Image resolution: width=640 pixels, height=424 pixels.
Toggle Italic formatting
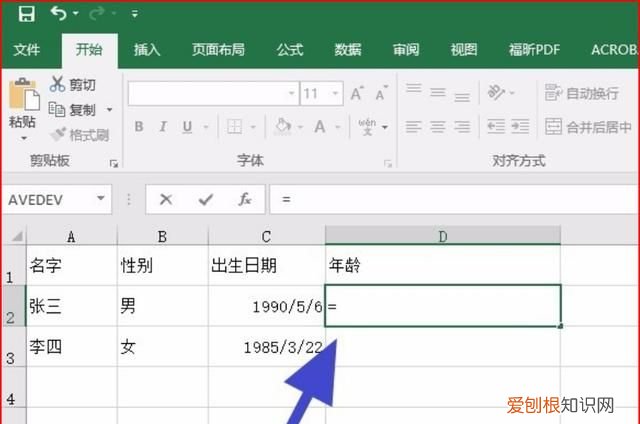tap(163, 127)
